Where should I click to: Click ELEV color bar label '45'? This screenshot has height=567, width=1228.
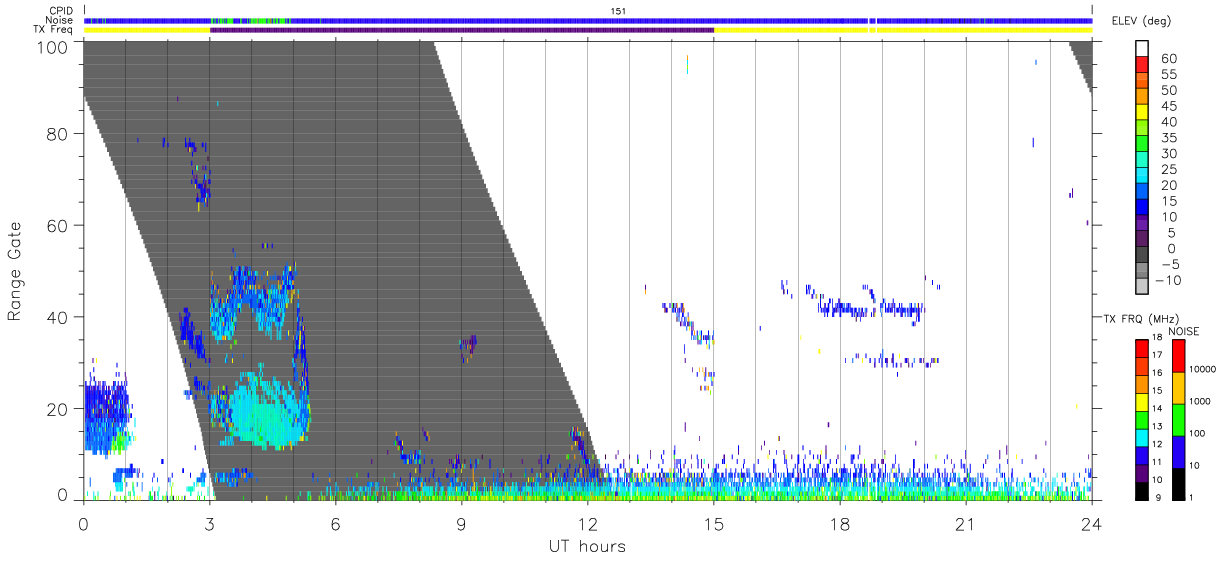(1167, 106)
